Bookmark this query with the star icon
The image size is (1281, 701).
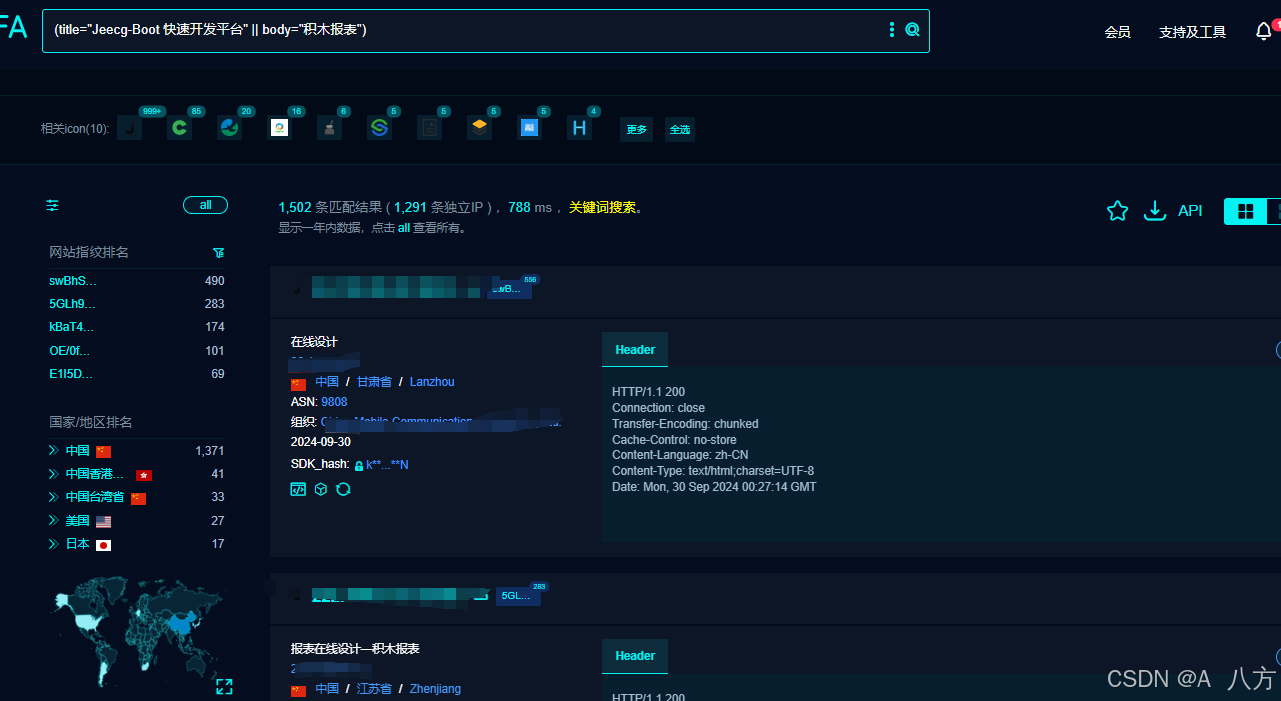pos(1117,211)
